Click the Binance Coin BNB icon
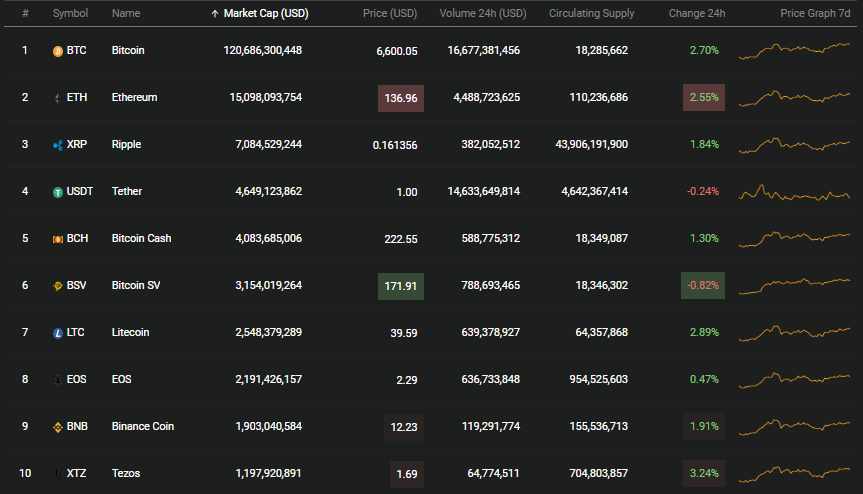This screenshot has width=863, height=494. click(x=58, y=427)
